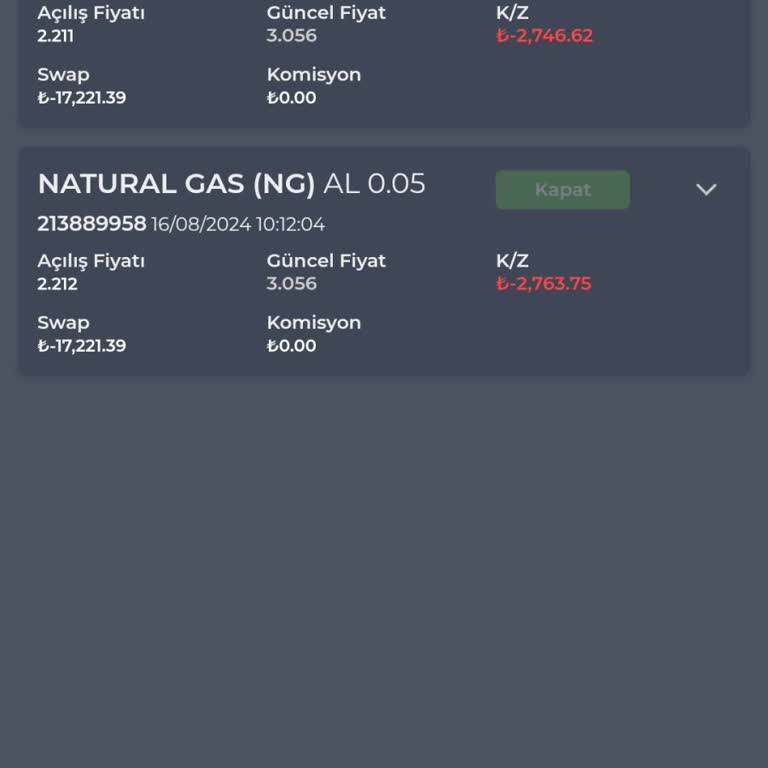Click the Komisyon label in lower card
768x768 pixels.
[314, 323]
